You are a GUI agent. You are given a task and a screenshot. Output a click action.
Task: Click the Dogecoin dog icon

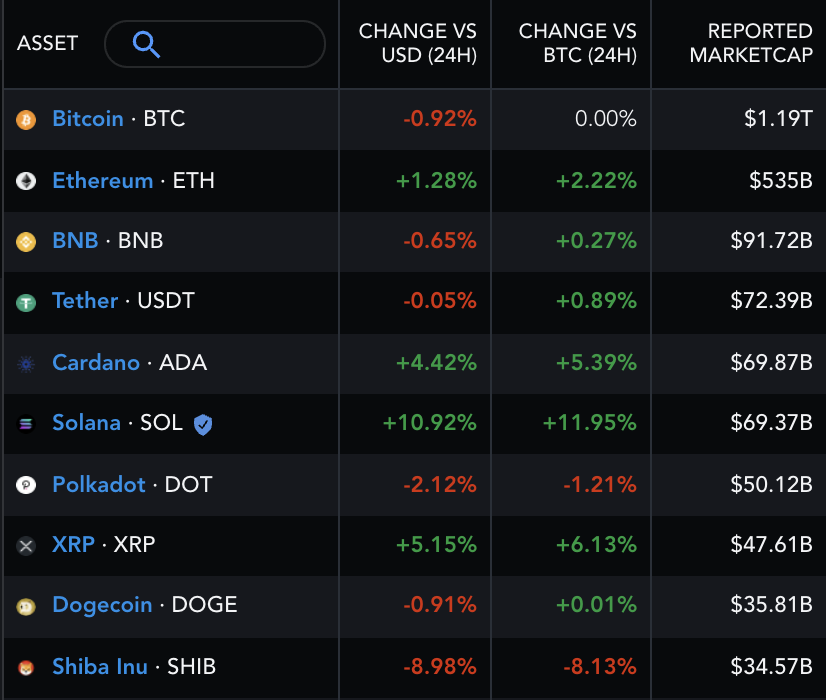26,607
